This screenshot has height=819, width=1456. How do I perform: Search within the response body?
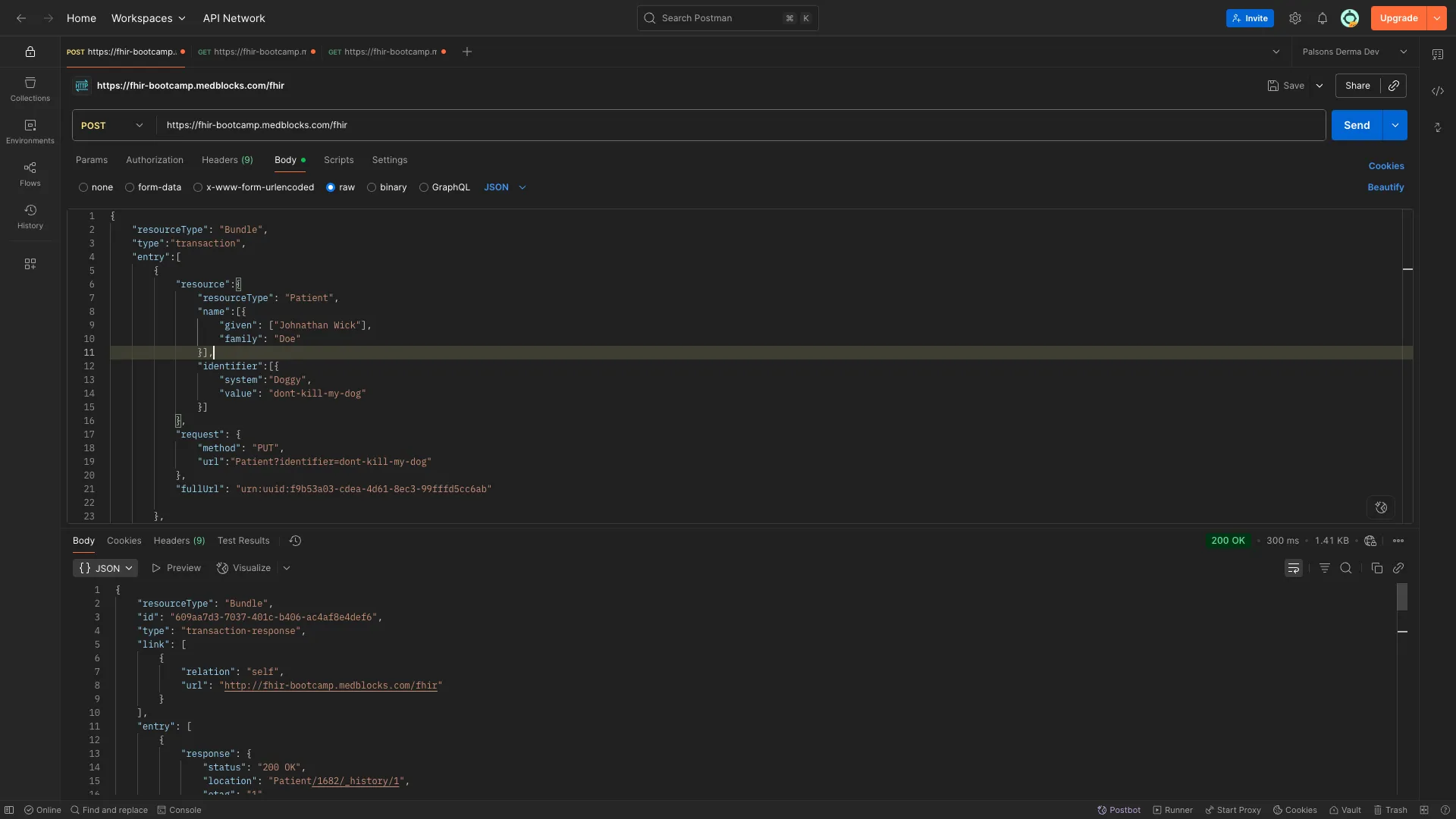pyautogui.click(x=1346, y=567)
